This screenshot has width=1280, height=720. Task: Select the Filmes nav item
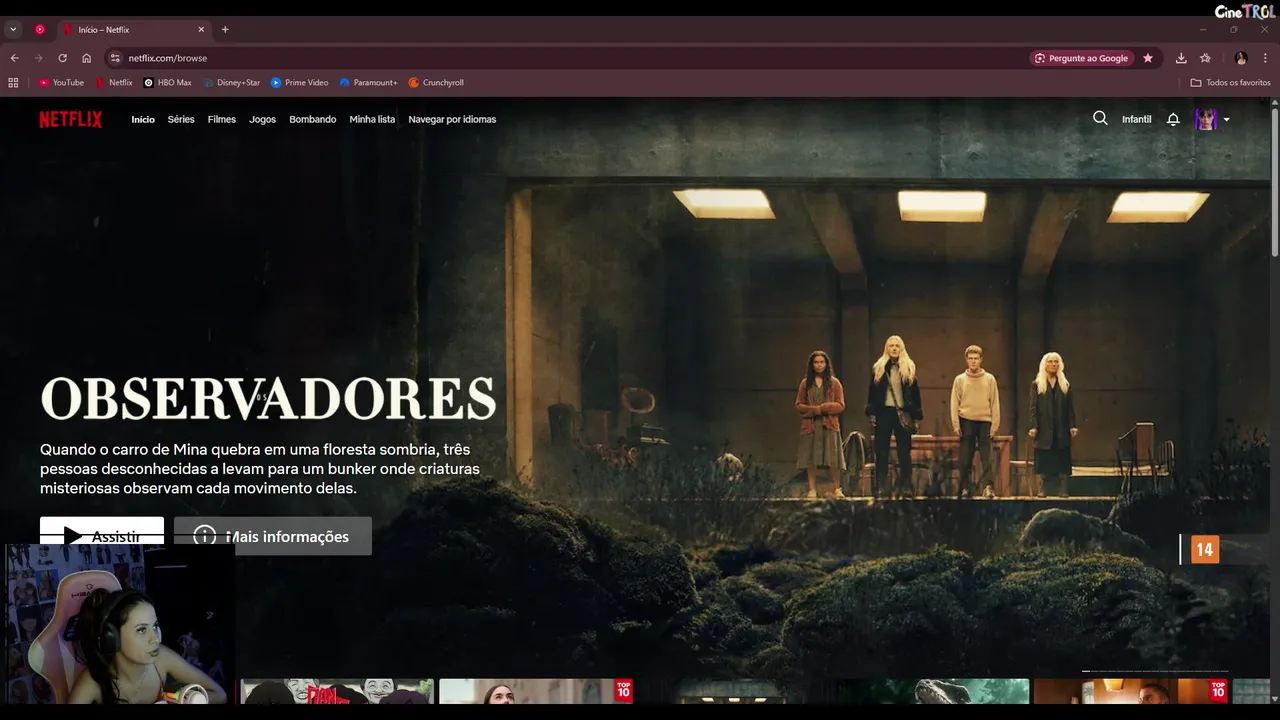[x=222, y=119]
